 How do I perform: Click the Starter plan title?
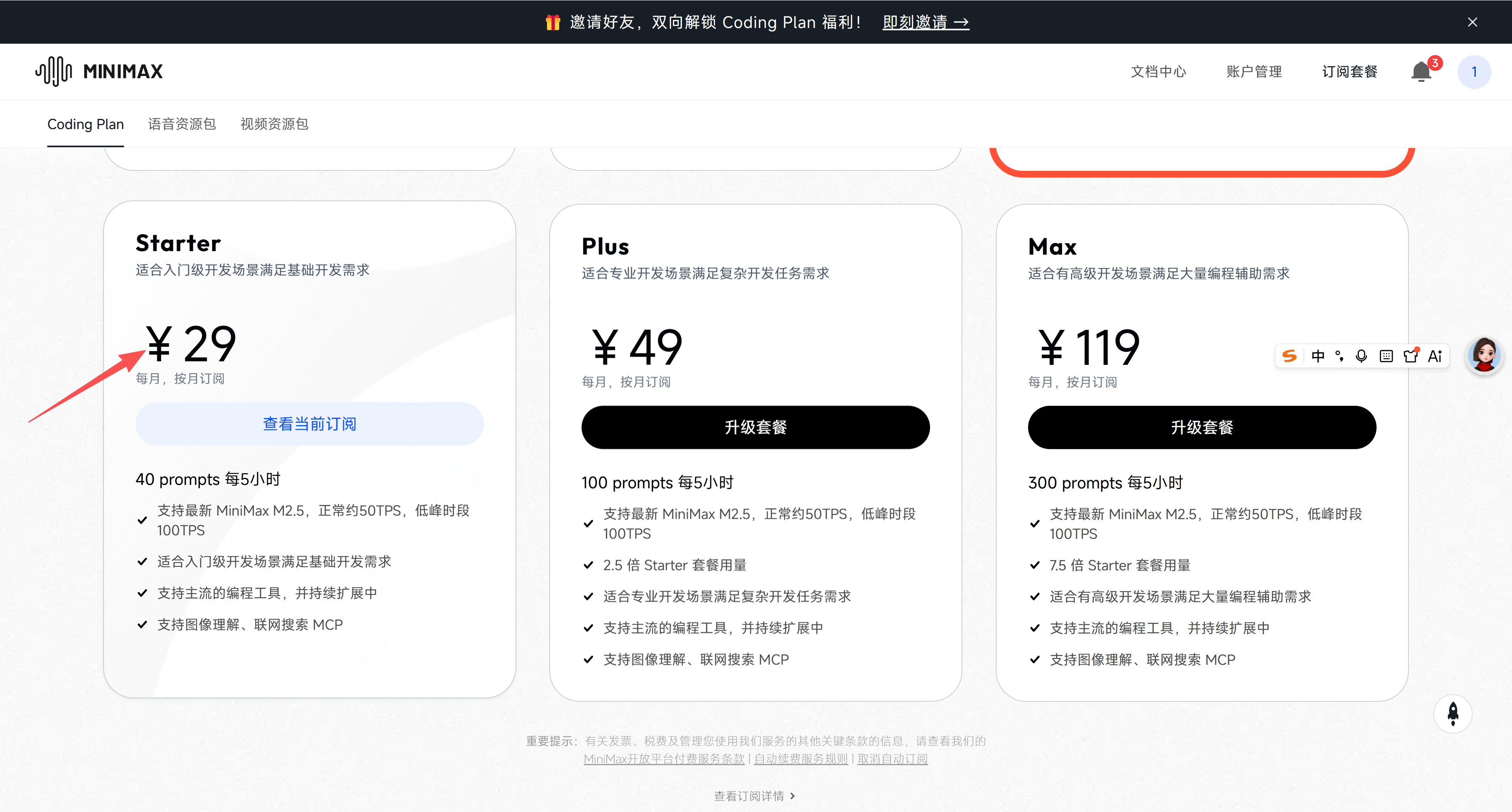[x=178, y=243]
